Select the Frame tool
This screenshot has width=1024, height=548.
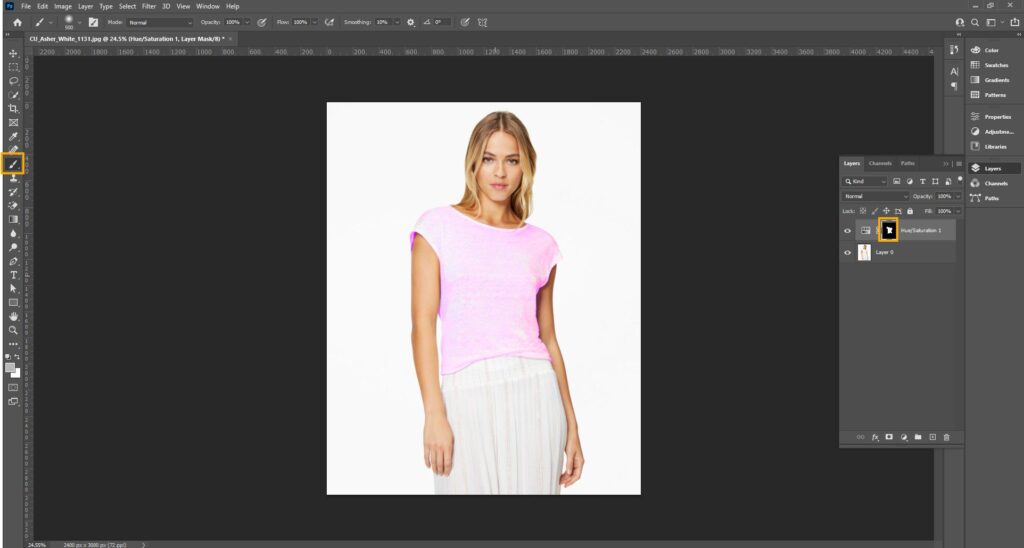(13, 122)
